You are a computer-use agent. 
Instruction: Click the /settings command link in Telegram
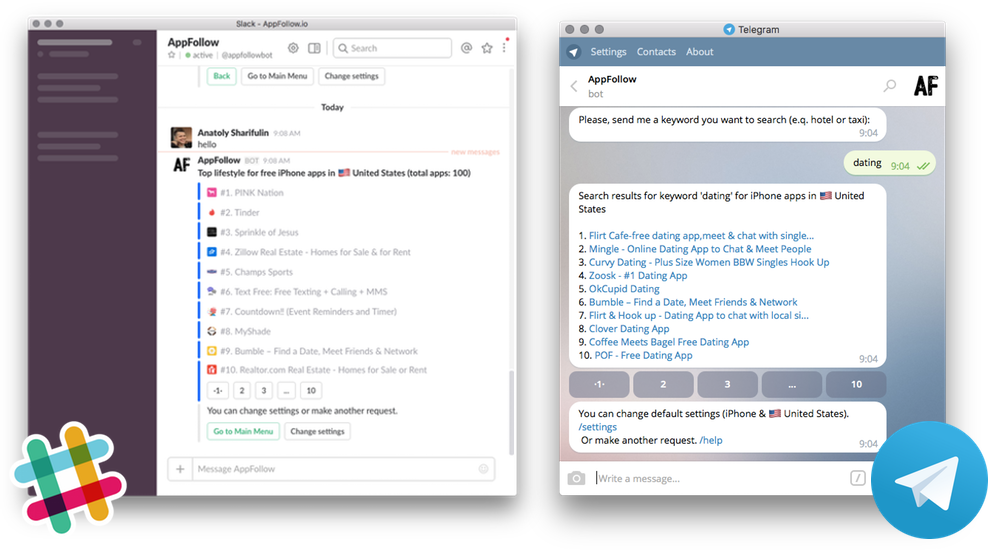[x=598, y=427]
